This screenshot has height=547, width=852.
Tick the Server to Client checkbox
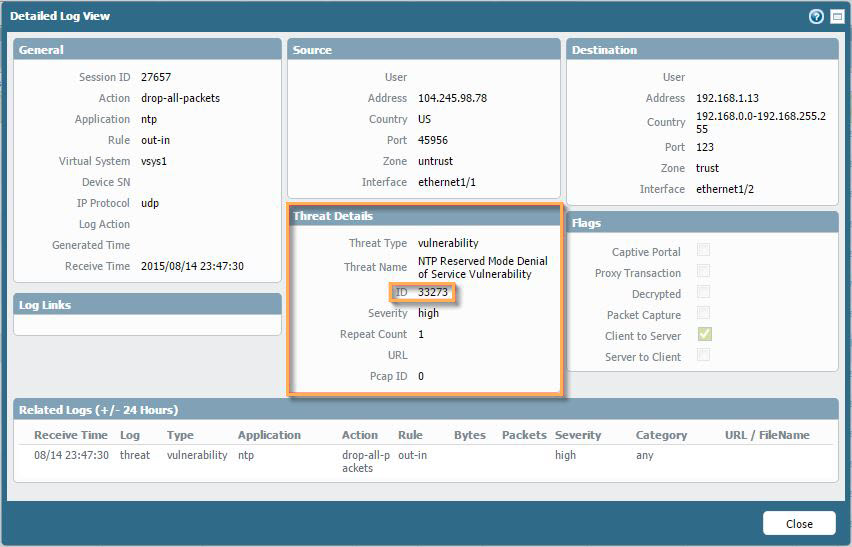pyautogui.click(x=704, y=356)
